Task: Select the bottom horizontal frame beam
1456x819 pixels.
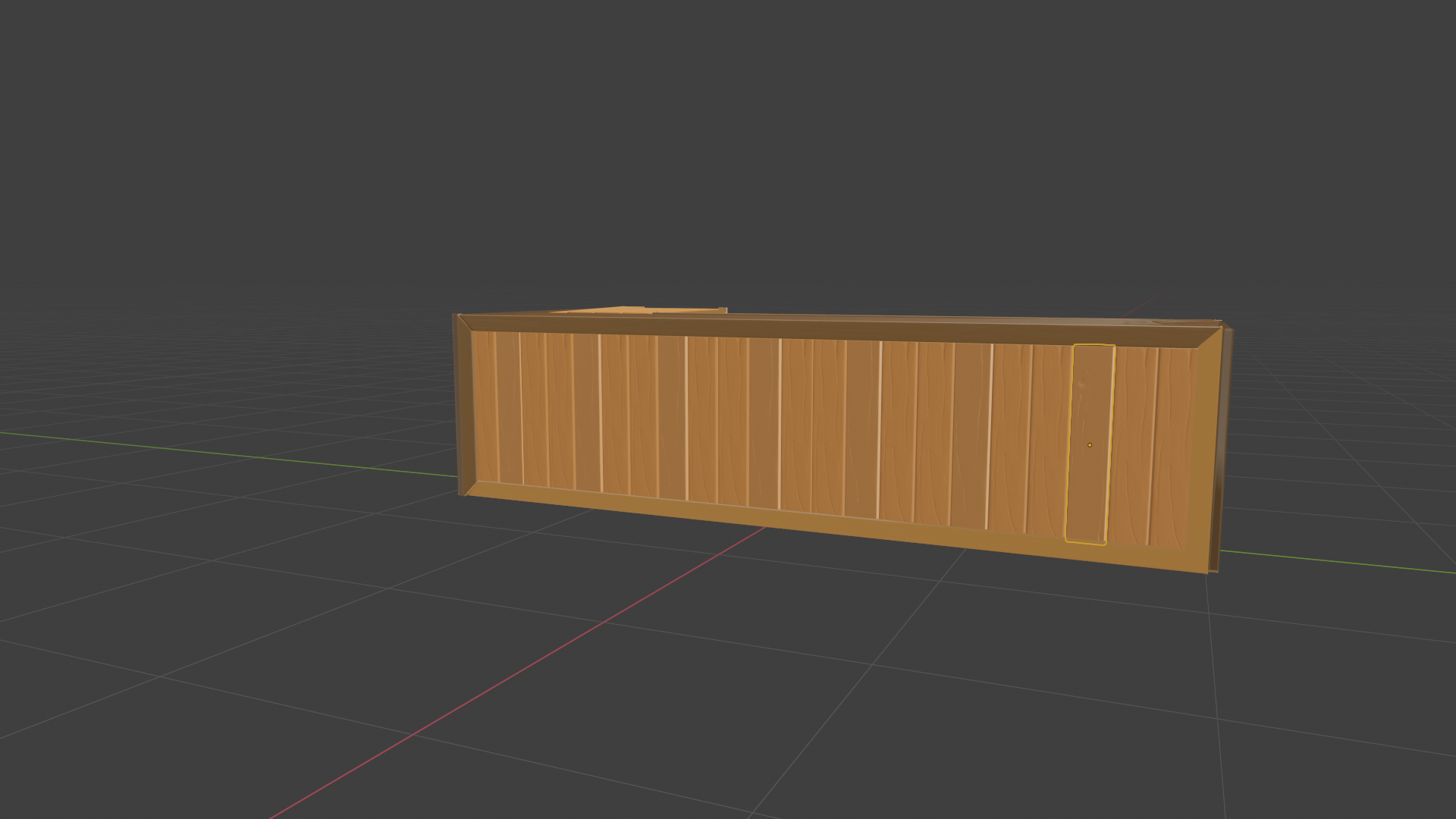Action: [x=834, y=523]
